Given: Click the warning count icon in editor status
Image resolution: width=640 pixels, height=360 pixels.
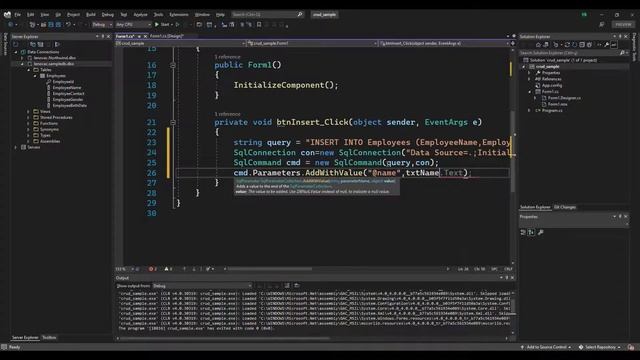Looking at the screenshot, I should point(167,269).
